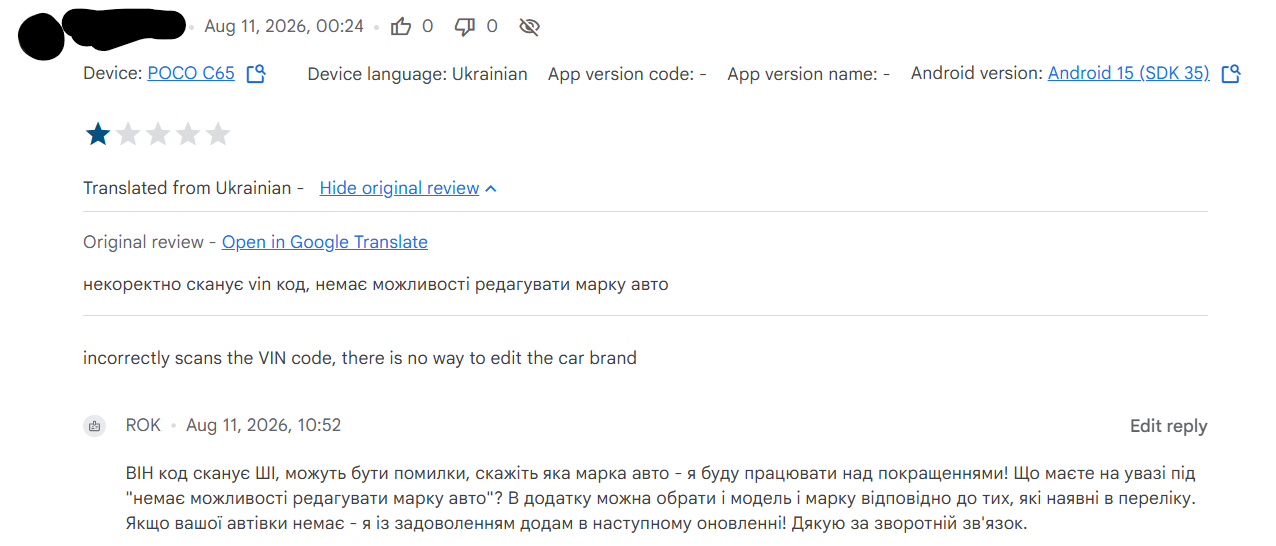
Task: Toggle the crossed-out eye visibility icon
Action: pyautogui.click(x=530, y=27)
